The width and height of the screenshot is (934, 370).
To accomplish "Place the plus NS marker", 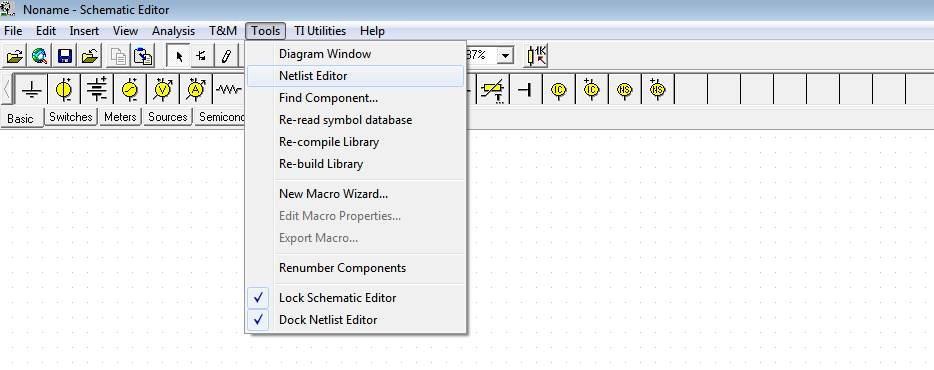I will coord(657,89).
